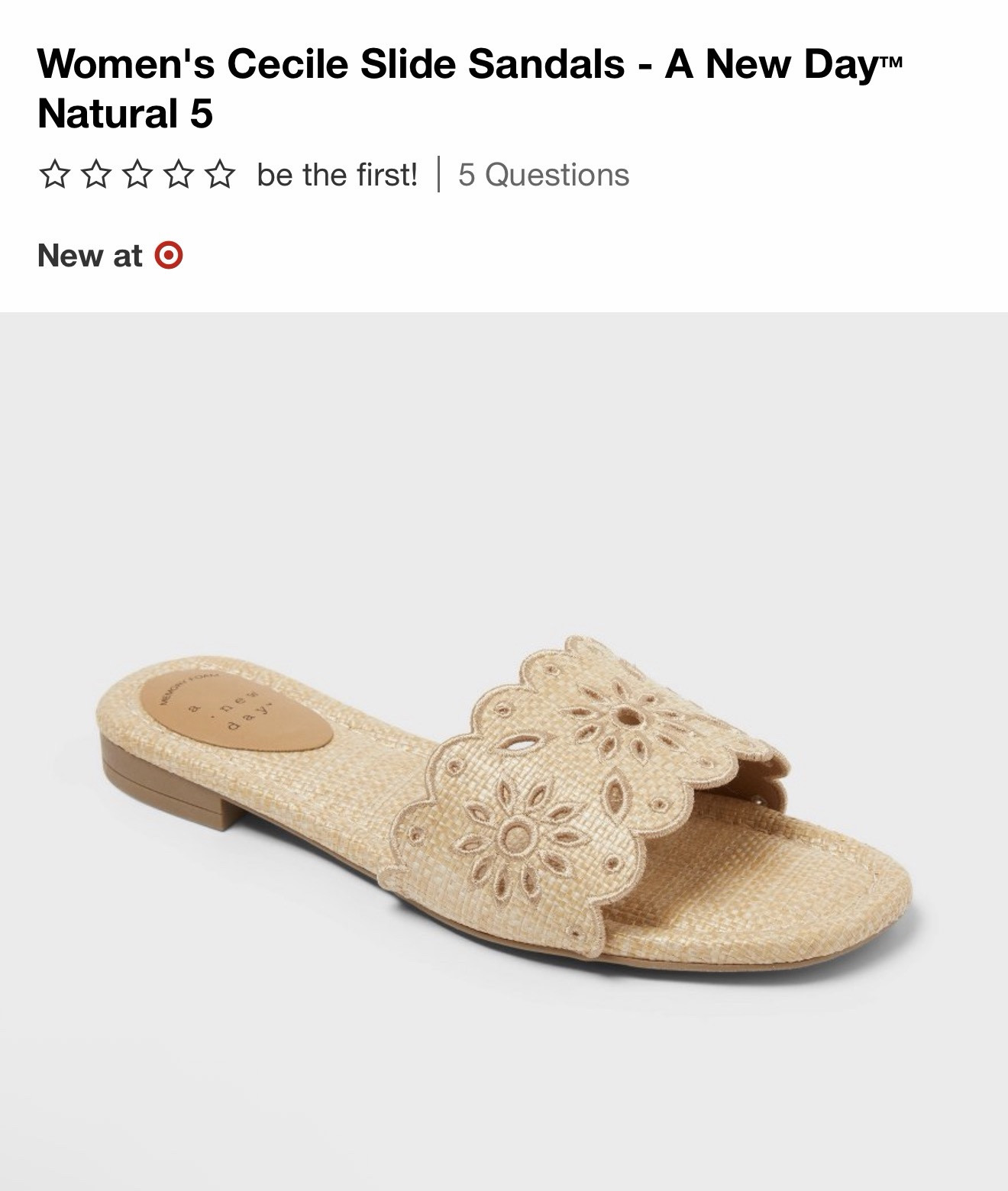Screen dimensions: 1008x1191
Task: Click the 'Women's Cecile Slide Sandals' title
Action: coord(331,63)
